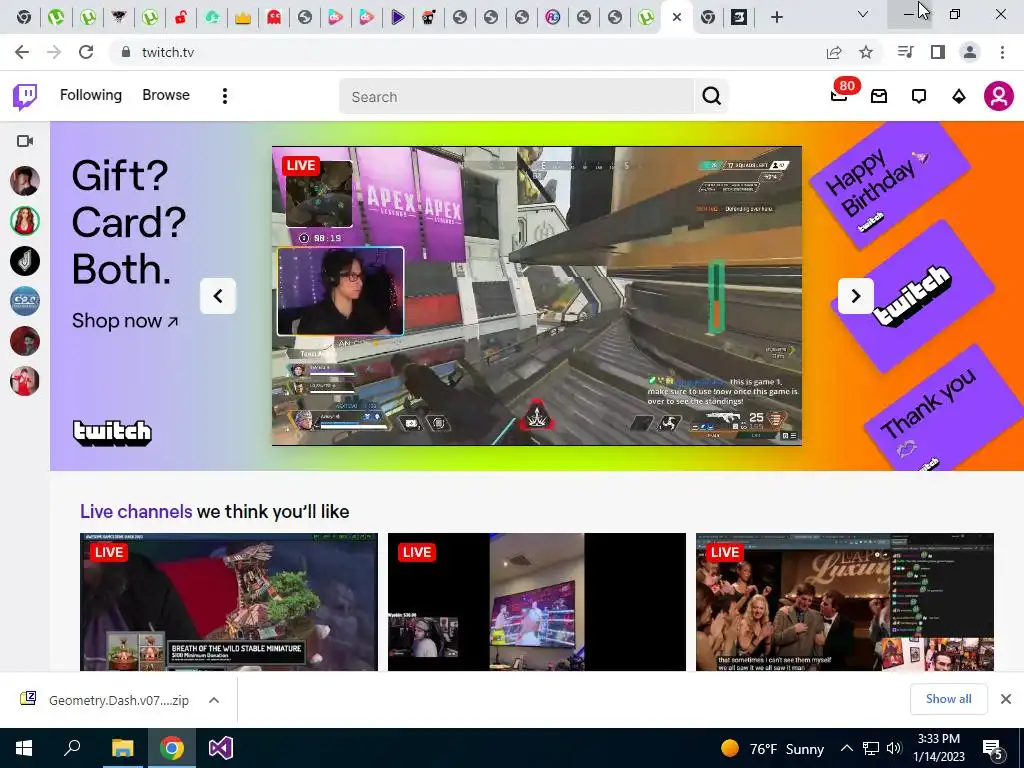Open Visual Studio from taskbar

(x=221, y=748)
